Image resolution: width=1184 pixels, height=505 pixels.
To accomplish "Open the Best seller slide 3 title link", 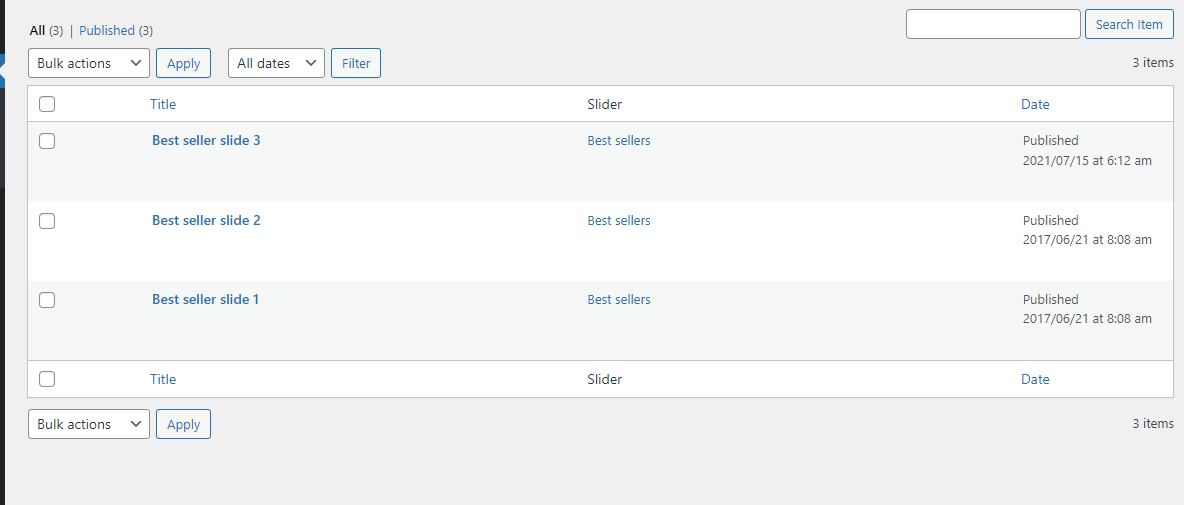I will (206, 141).
